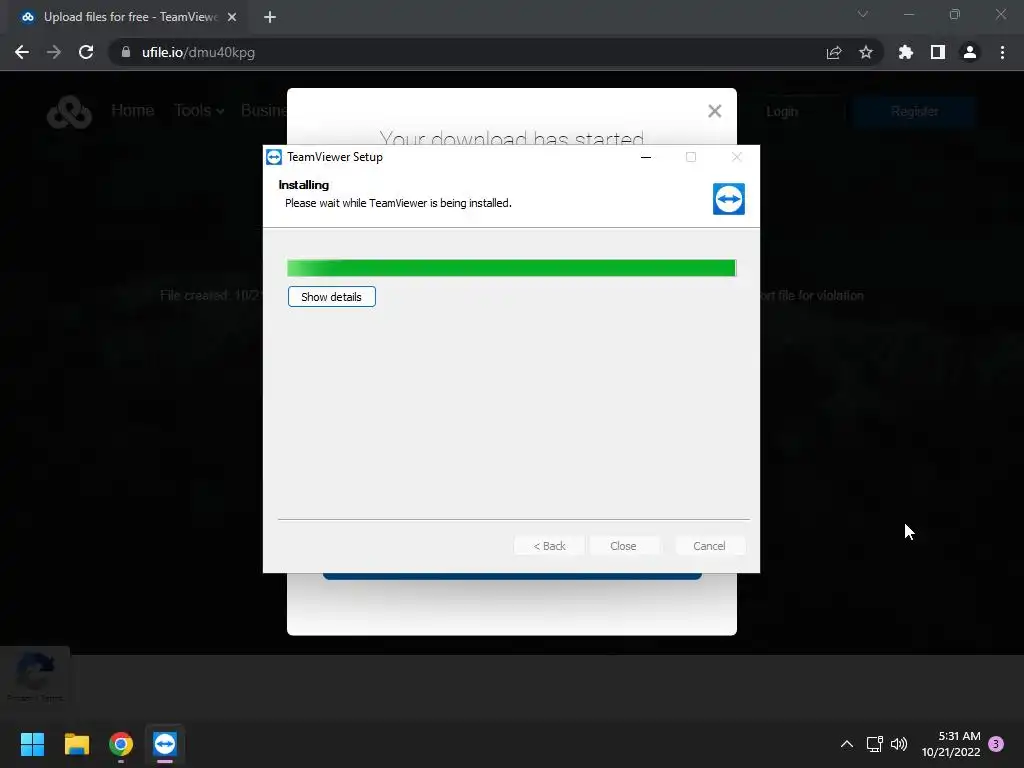Click the TeamViewer taskbar icon
Image resolution: width=1024 pixels, height=768 pixels.
(x=165, y=744)
